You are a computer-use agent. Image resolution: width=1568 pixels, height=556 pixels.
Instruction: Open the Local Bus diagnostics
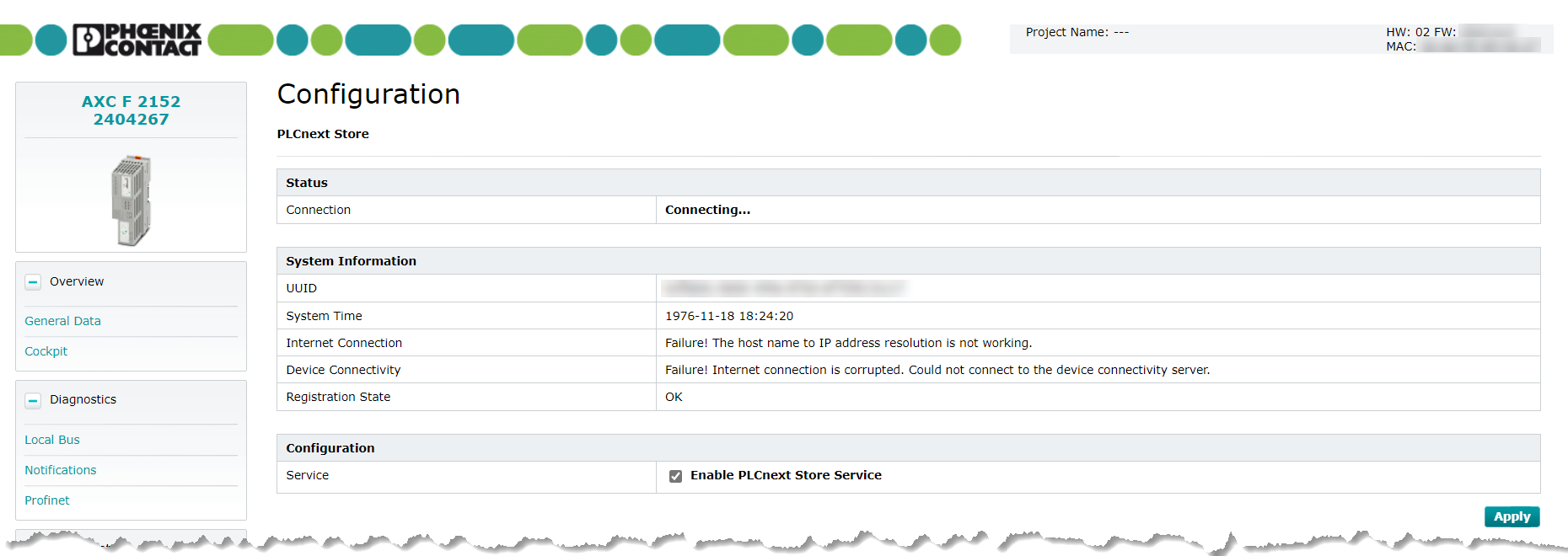click(52, 440)
